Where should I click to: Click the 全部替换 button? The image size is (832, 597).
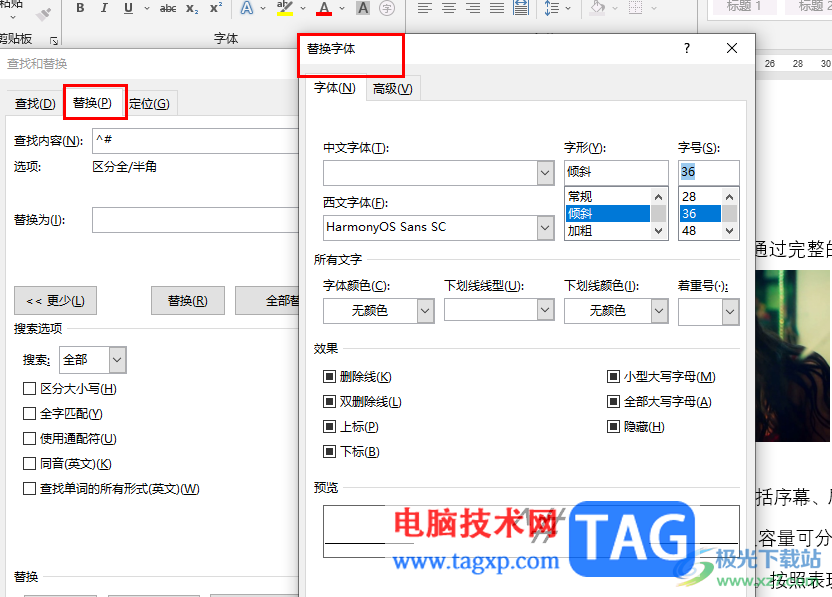[x=267, y=301]
